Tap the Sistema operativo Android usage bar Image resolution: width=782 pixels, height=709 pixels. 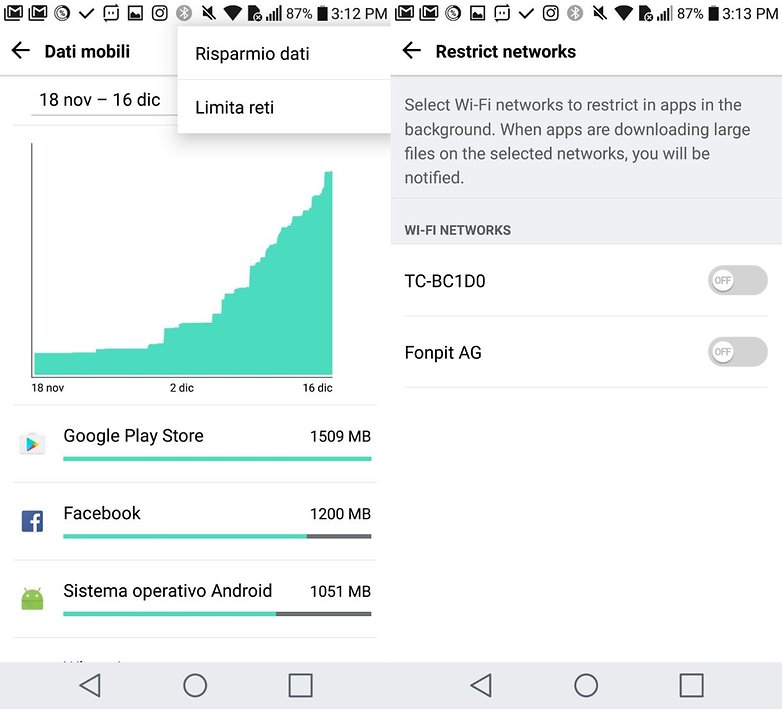217,614
